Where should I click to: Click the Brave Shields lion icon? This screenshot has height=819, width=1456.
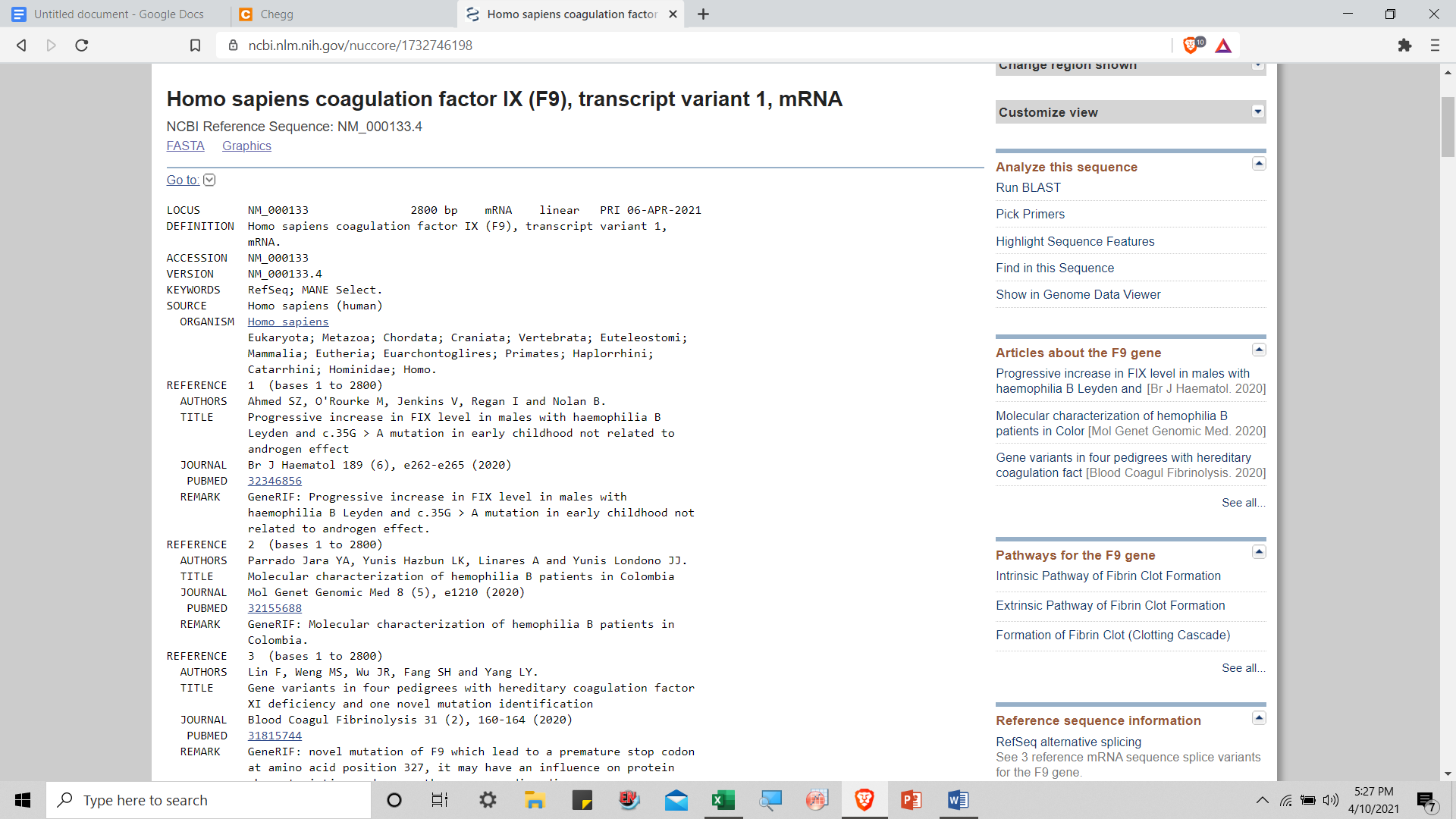click(x=1191, y=45)
